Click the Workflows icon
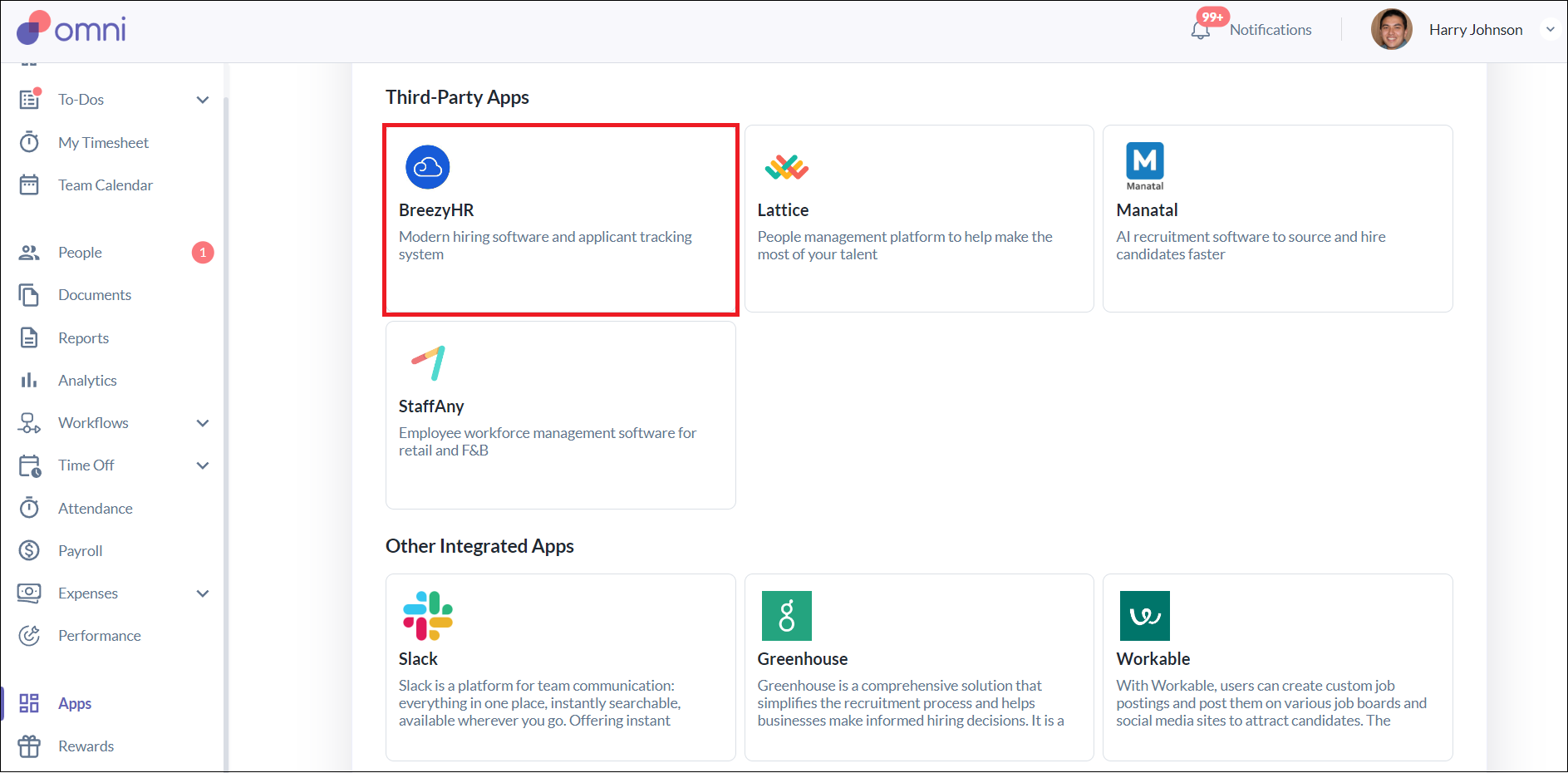This screenshot has width=1568, height=773. point(29,423)
